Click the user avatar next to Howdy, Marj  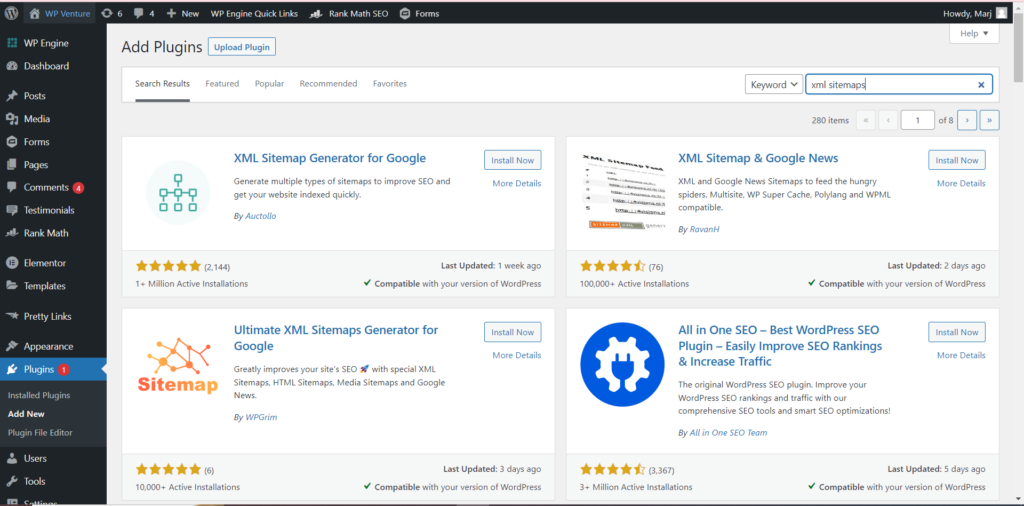[x=1002, y=13]
